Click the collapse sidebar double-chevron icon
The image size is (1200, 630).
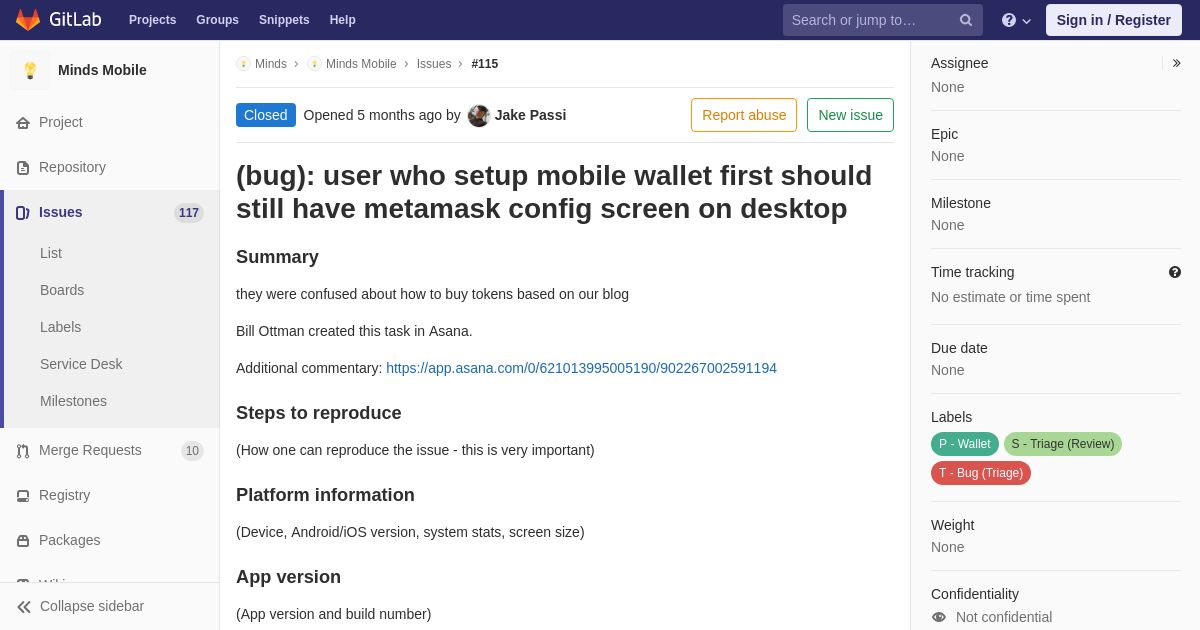(x=24, y=607)
